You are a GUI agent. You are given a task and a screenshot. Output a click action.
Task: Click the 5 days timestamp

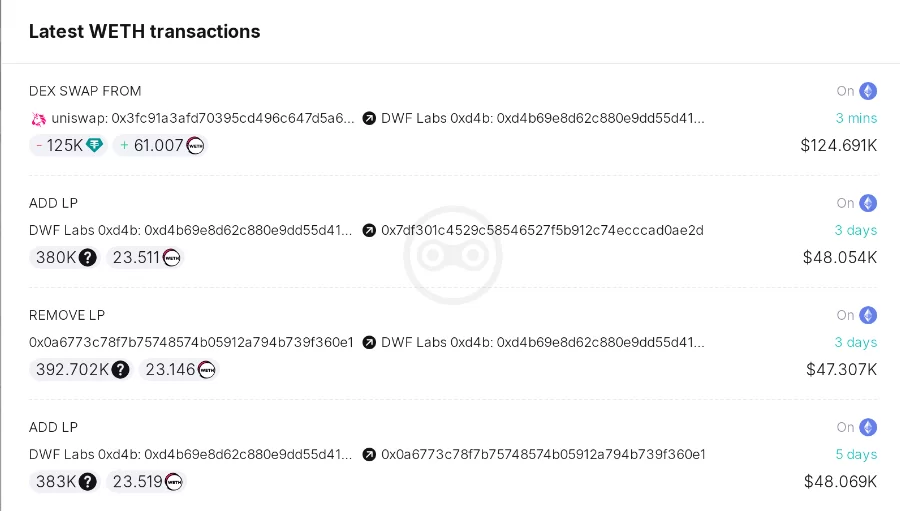tap(856, 454)
